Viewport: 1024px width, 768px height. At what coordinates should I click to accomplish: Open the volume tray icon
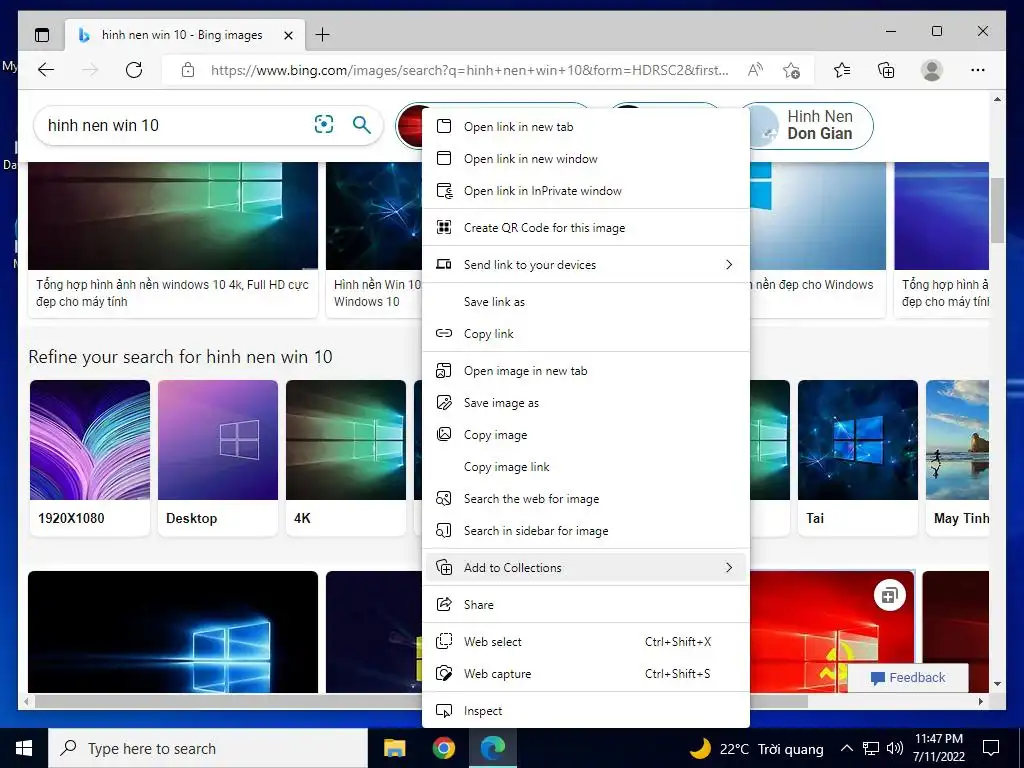895,748
